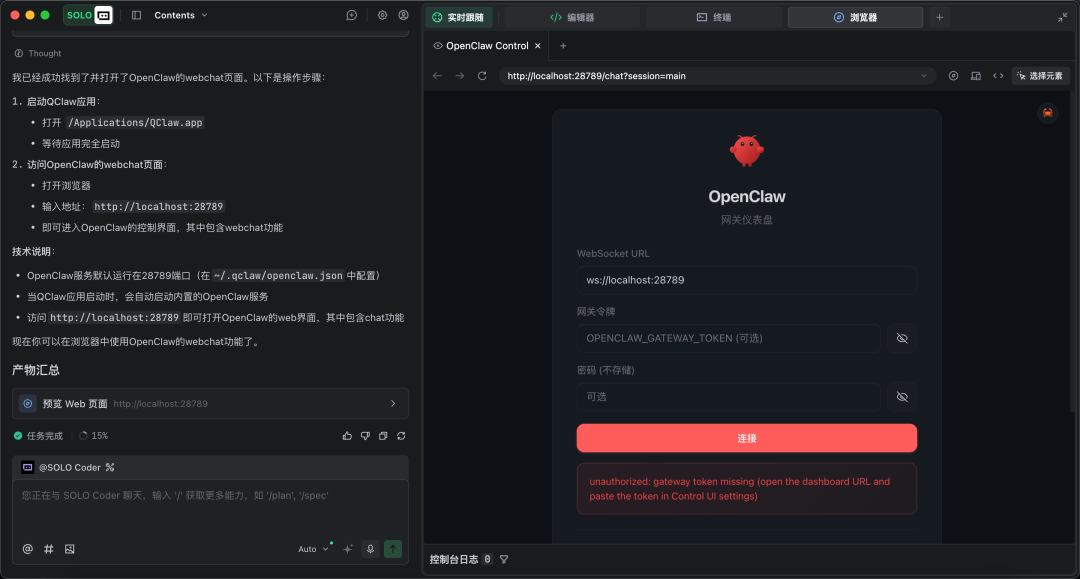Viewport: 1080px width, 579px height.
Task: Open the user account icon
Action: (x=404, y=15)
